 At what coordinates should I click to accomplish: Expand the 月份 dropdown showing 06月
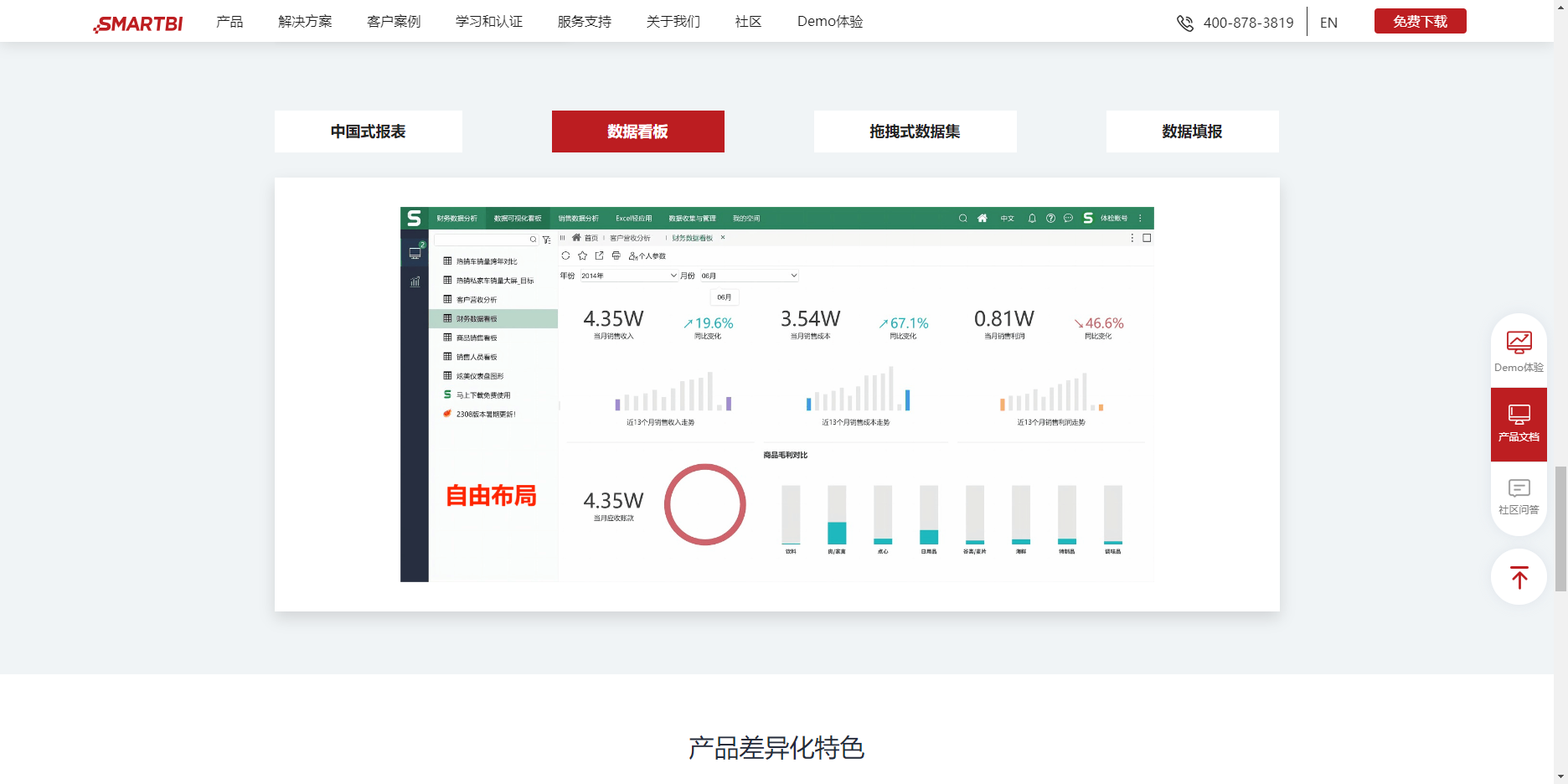tap(748, 275)
